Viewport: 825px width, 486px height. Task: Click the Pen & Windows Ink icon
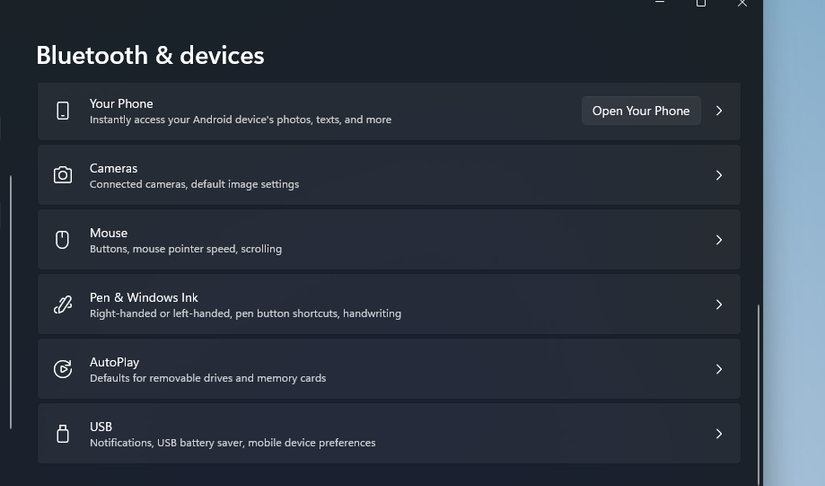click(63, 305)
